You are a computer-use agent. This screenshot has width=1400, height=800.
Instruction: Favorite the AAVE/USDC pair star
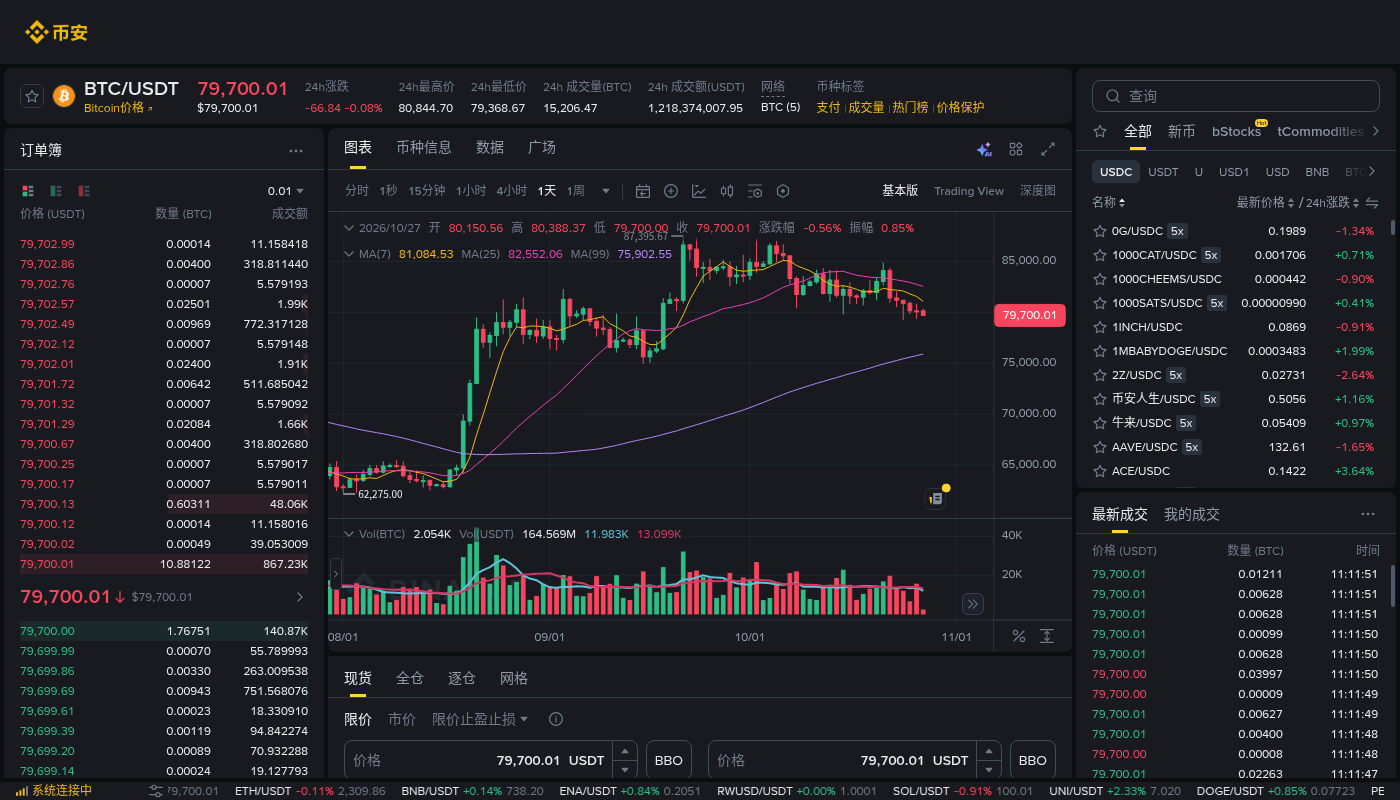[x=1100, y=447]
